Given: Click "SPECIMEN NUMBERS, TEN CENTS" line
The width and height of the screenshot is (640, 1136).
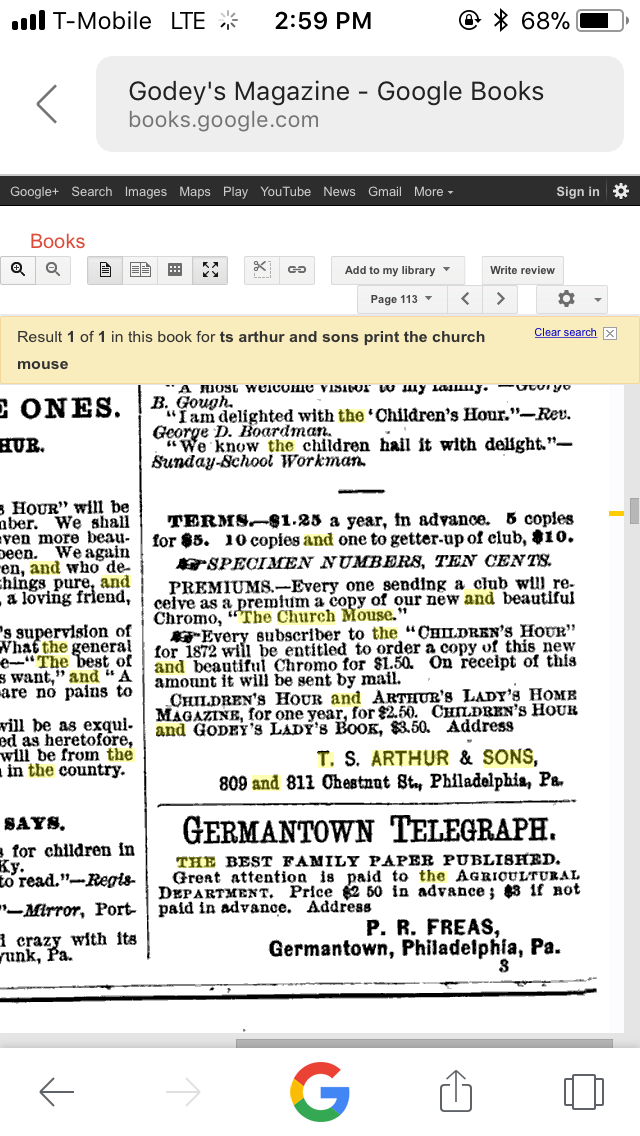Looking at the screenshot, I should point(378,561).
